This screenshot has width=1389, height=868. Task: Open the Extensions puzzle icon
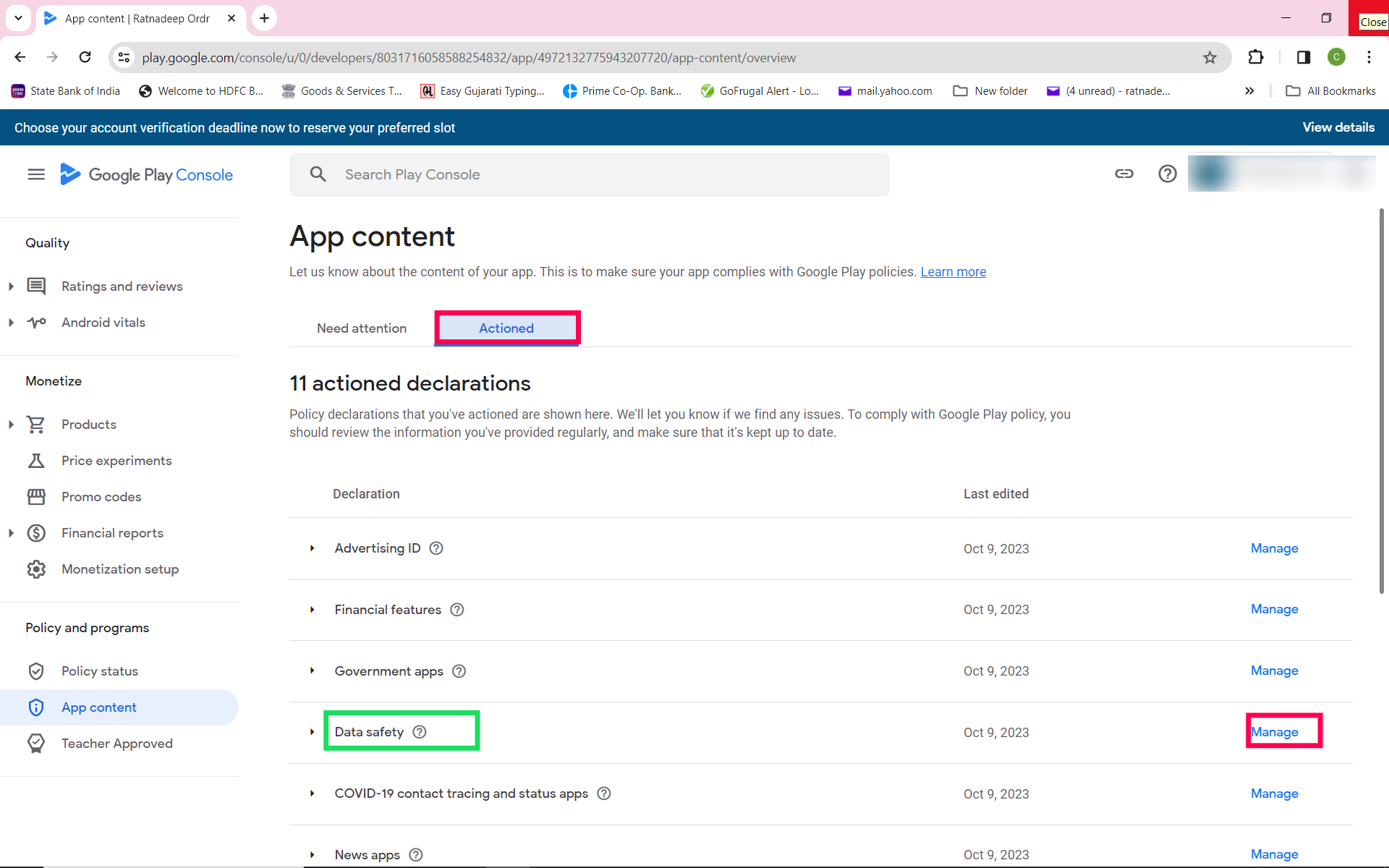click(1256, 58)
